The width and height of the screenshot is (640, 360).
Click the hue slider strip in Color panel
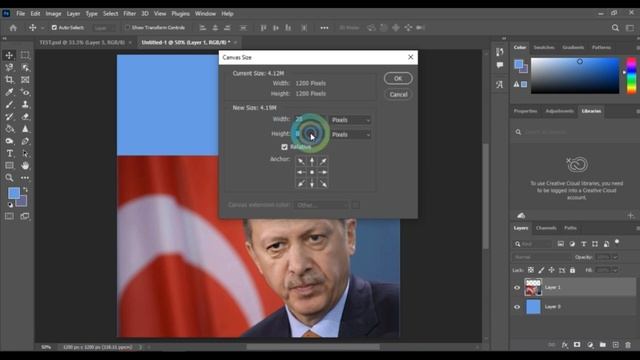tap(631, 76)
